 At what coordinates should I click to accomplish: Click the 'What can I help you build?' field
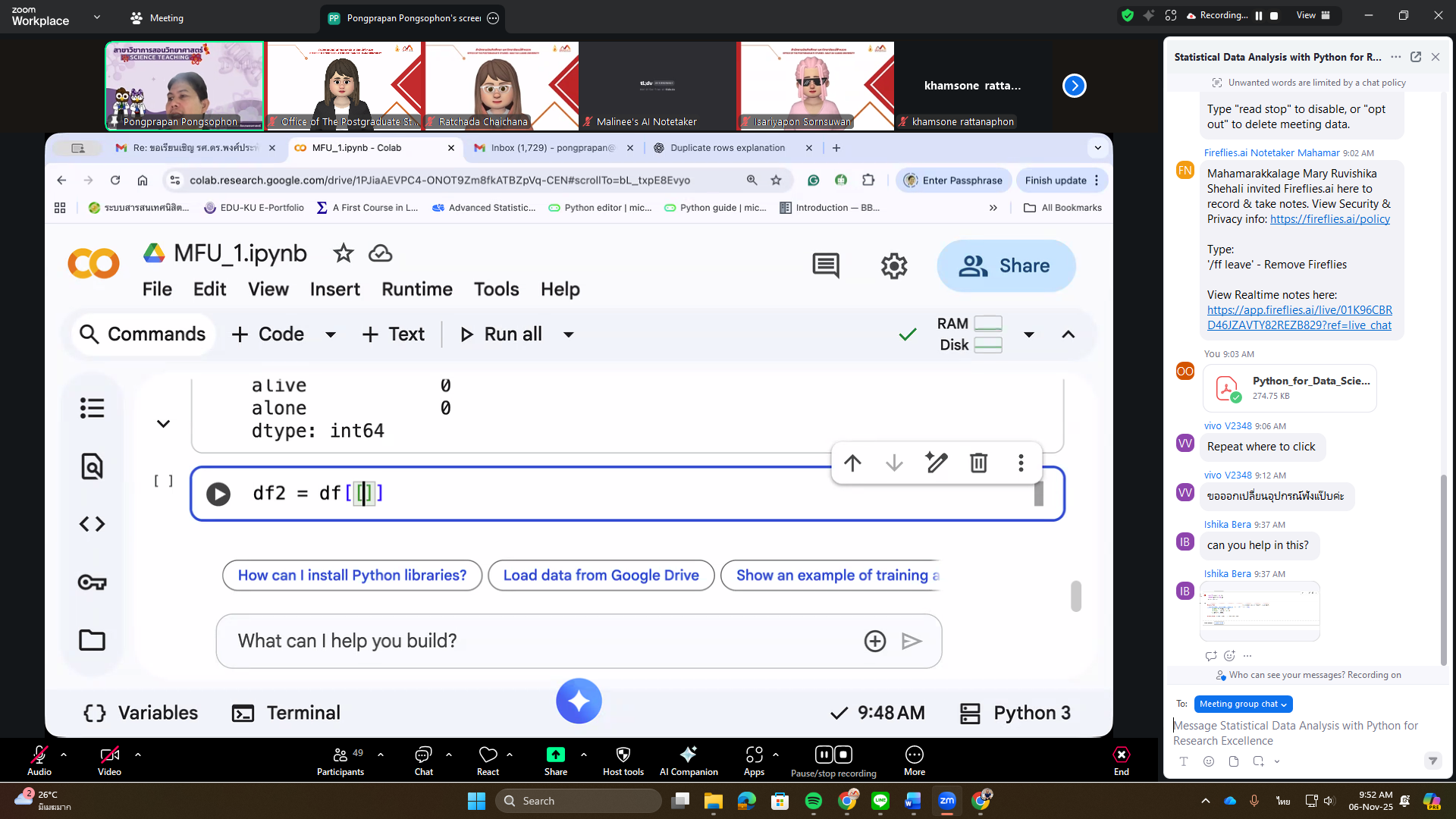click(531, 641)
